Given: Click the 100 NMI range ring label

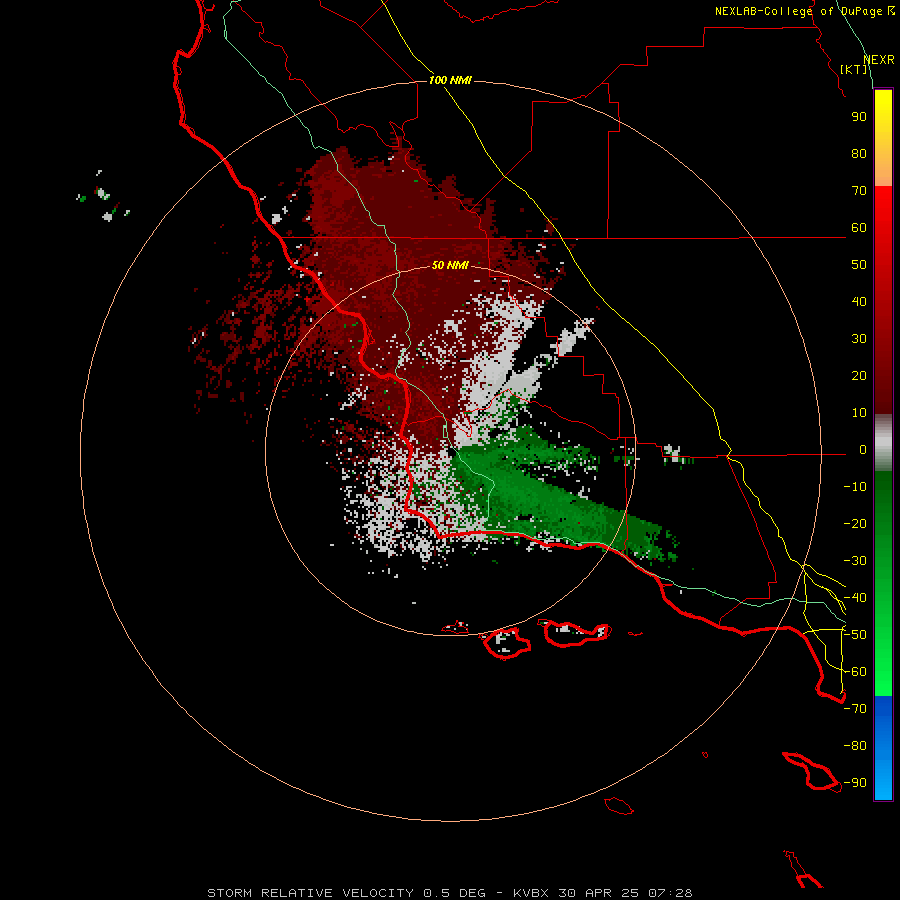Looking at the screenshot, I should 450,80.
